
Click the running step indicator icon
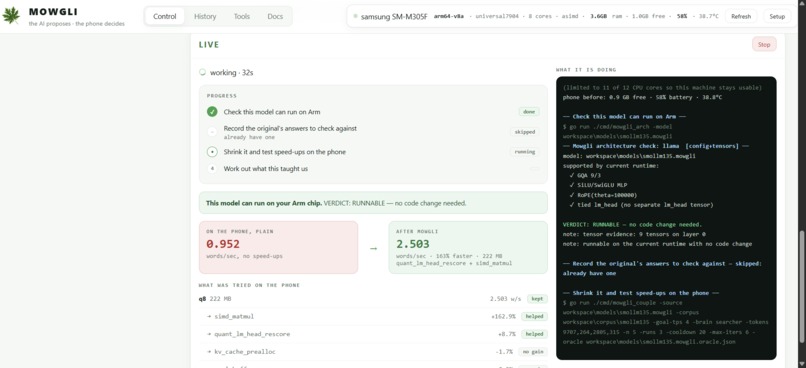(212, 152)
